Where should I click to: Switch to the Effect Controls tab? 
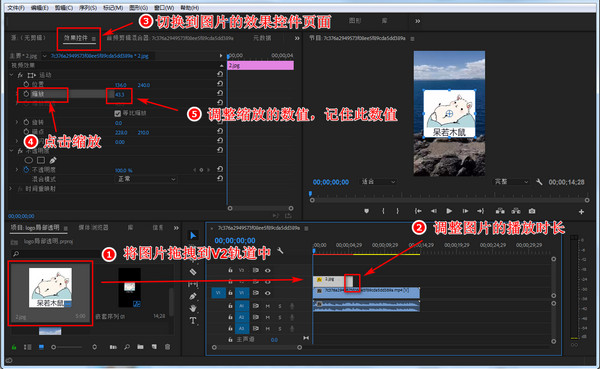click(x=76, y=38)
